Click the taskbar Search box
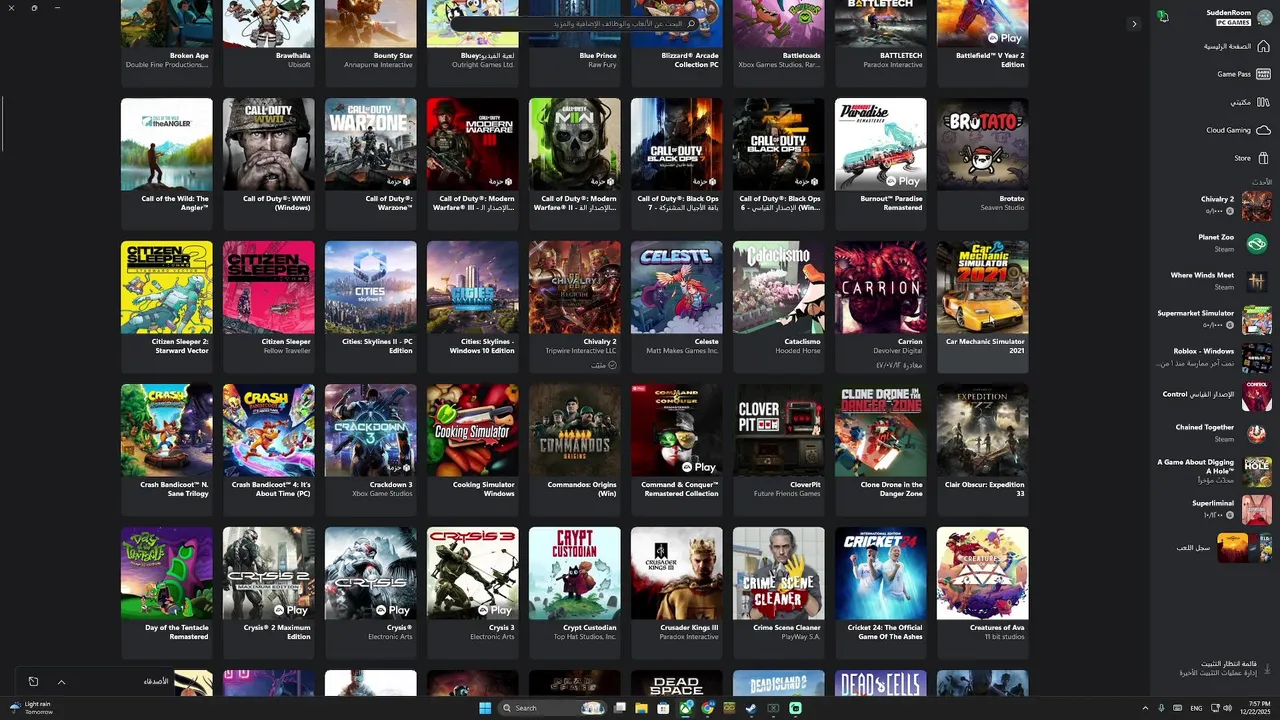The width and height of the screenshot is (1280, 720). pos(551,708)
